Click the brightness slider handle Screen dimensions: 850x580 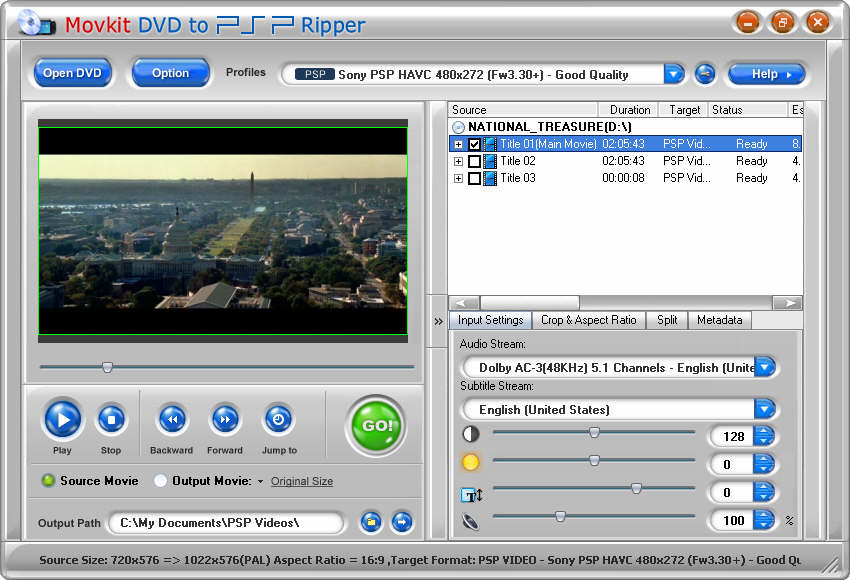(x=594, y=461)
